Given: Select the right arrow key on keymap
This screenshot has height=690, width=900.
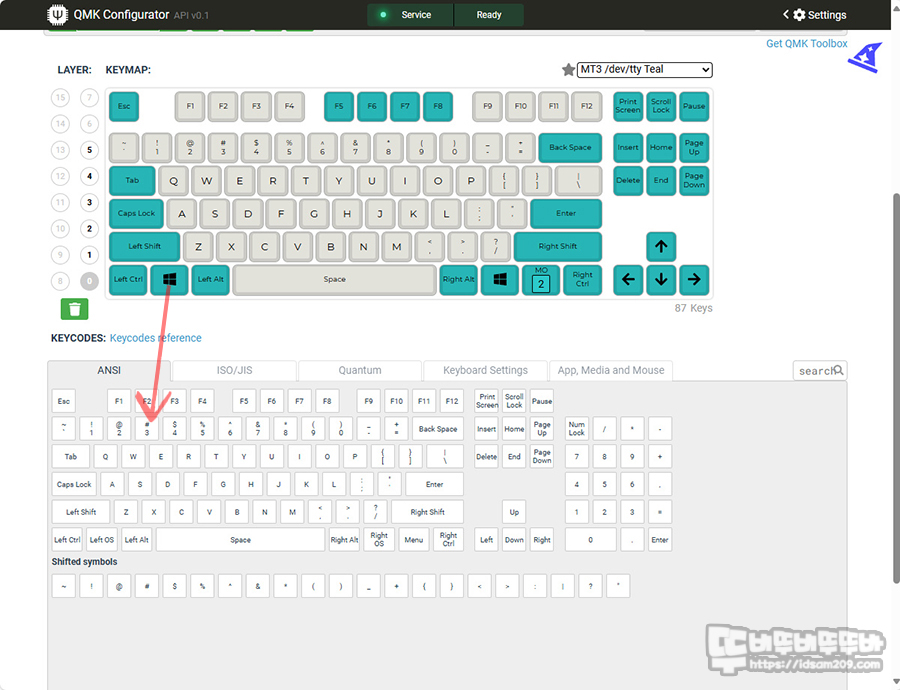Looking at the screenshot, I should click(x=694, y=280).
